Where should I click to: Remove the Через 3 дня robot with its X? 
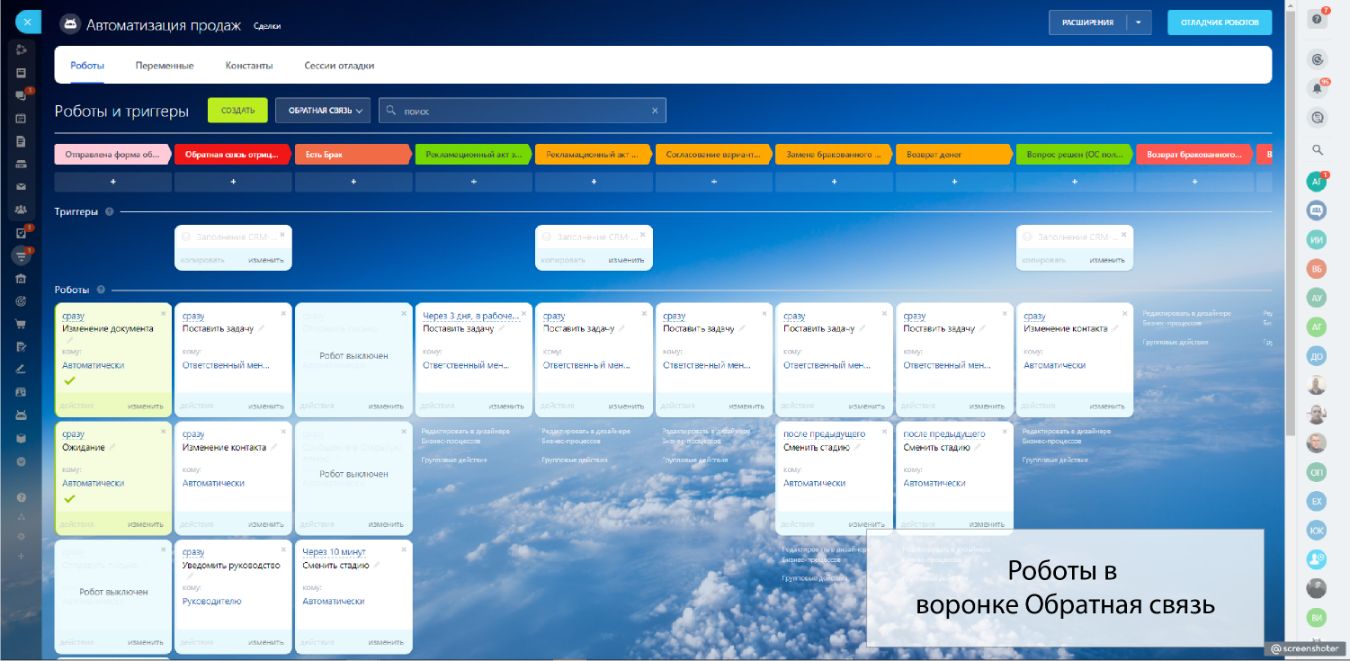click(x=524, y=313)
